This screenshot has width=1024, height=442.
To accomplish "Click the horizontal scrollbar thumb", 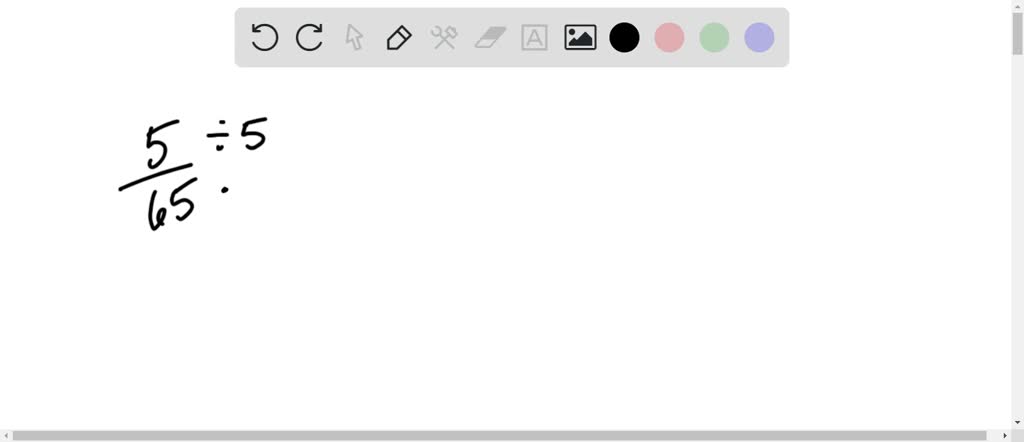I will [x=500, y=435].
